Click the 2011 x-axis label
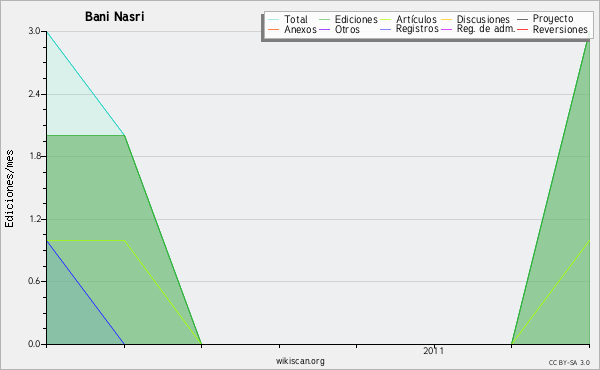 click(x=434, y=351)
